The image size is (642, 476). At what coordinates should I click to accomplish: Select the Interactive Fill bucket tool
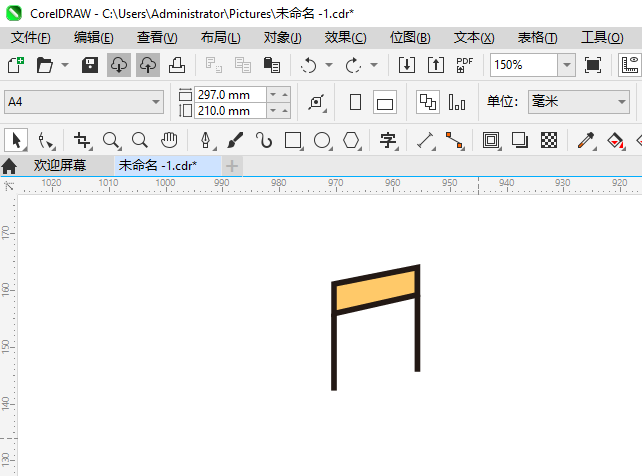[x=615, y=140]
